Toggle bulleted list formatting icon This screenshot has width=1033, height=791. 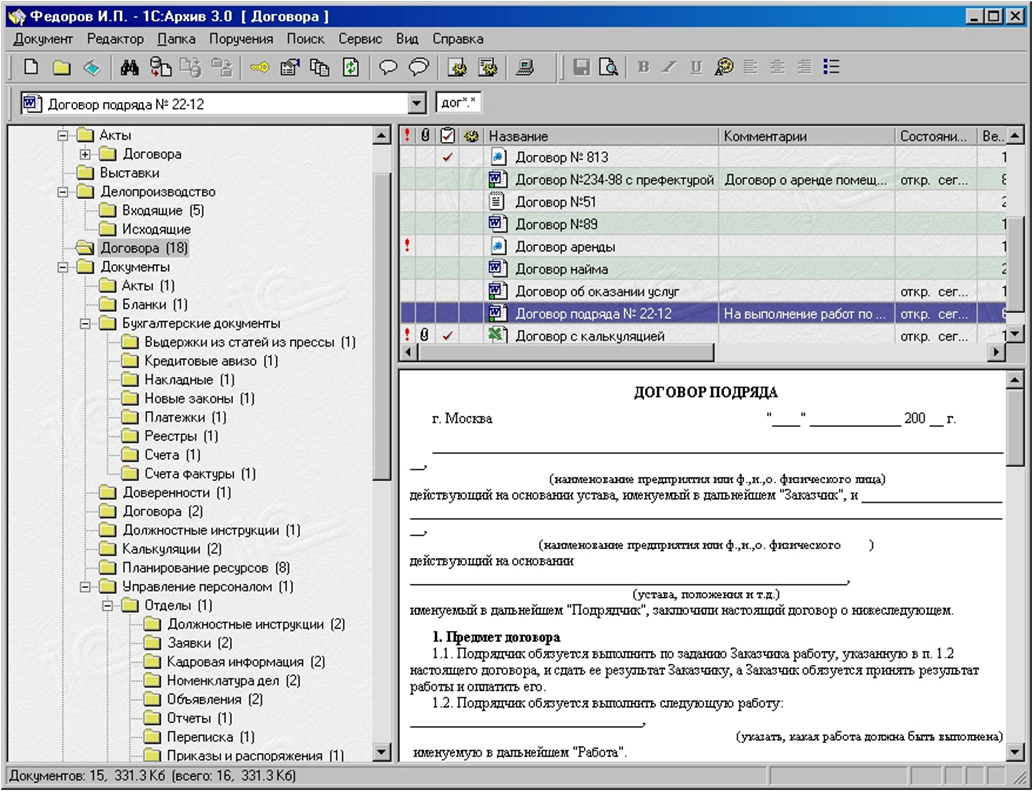pyautogui.click(x=831, y=67)
